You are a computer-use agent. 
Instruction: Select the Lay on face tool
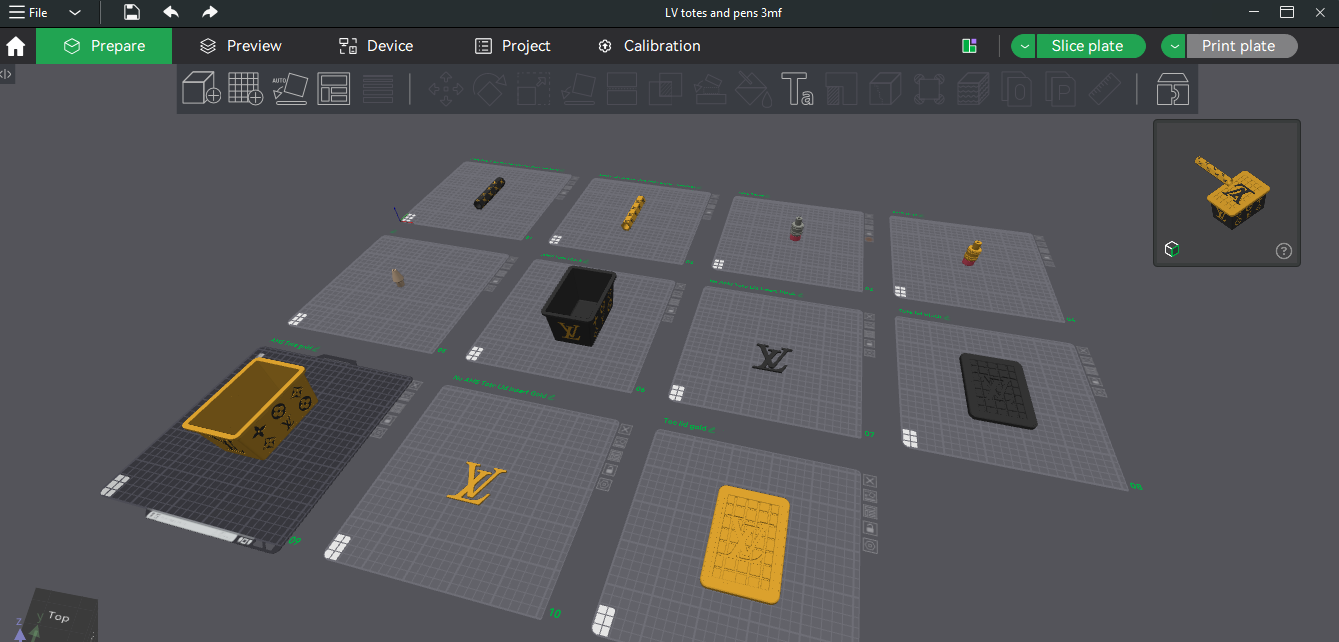(577, 89)
